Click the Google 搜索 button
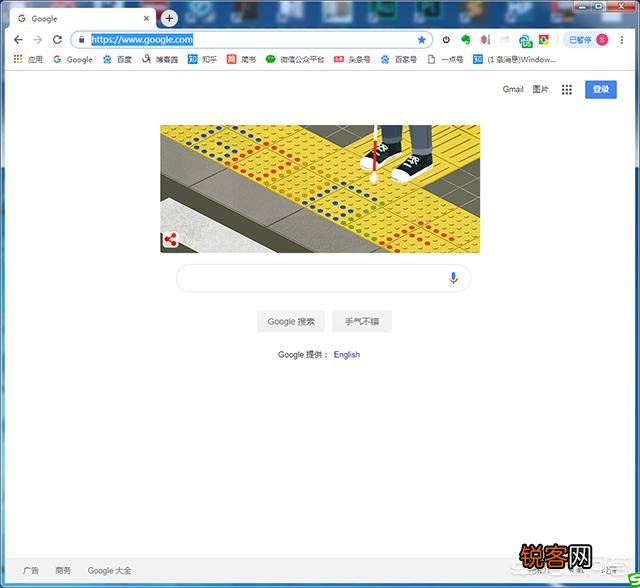The image size is (640, 588). click(x=291, y=322)
